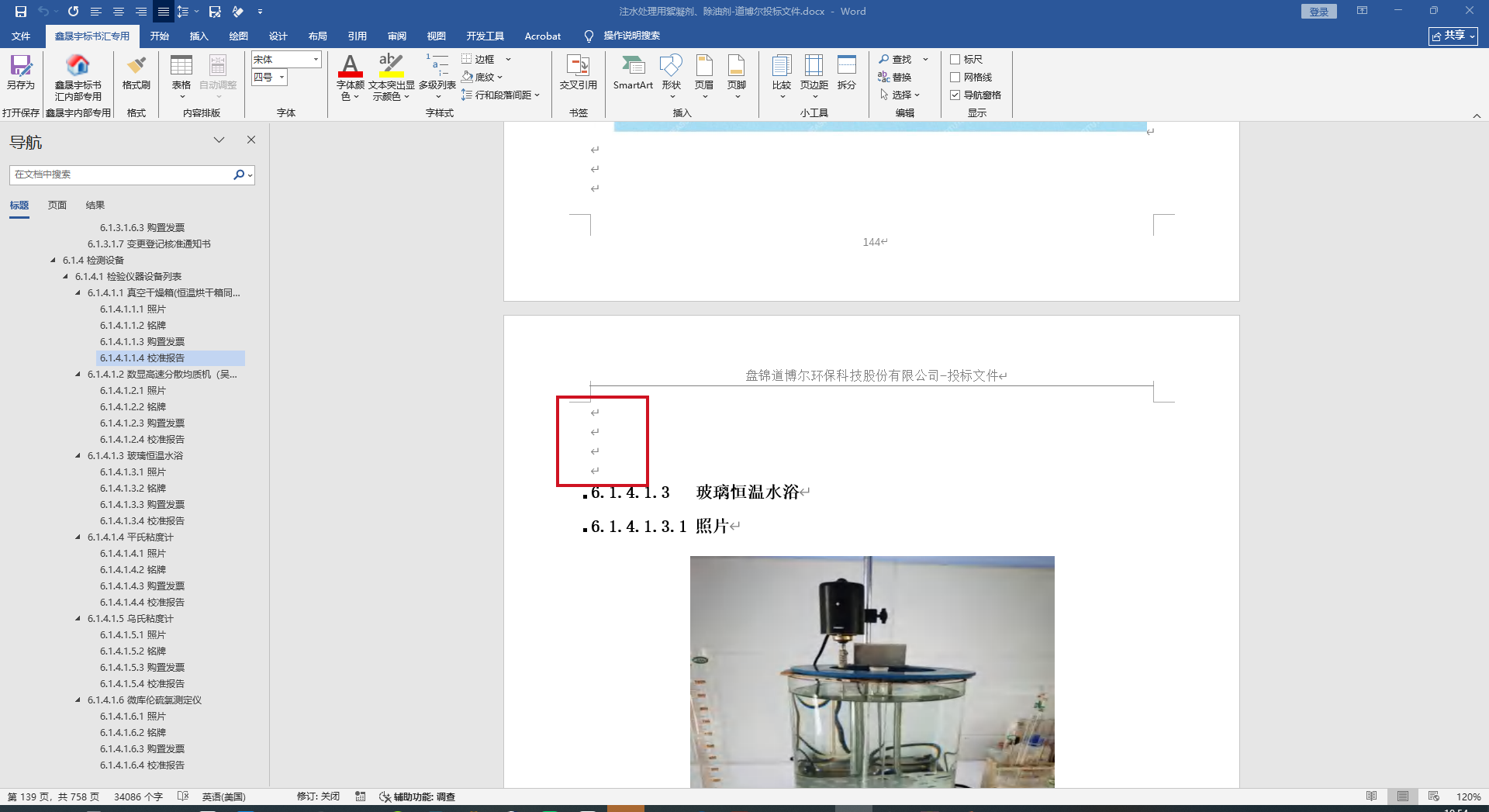Viewport: 1489px width, 812px height.
Task: Open the 选择 select menu
Action: tap(900, 95)
